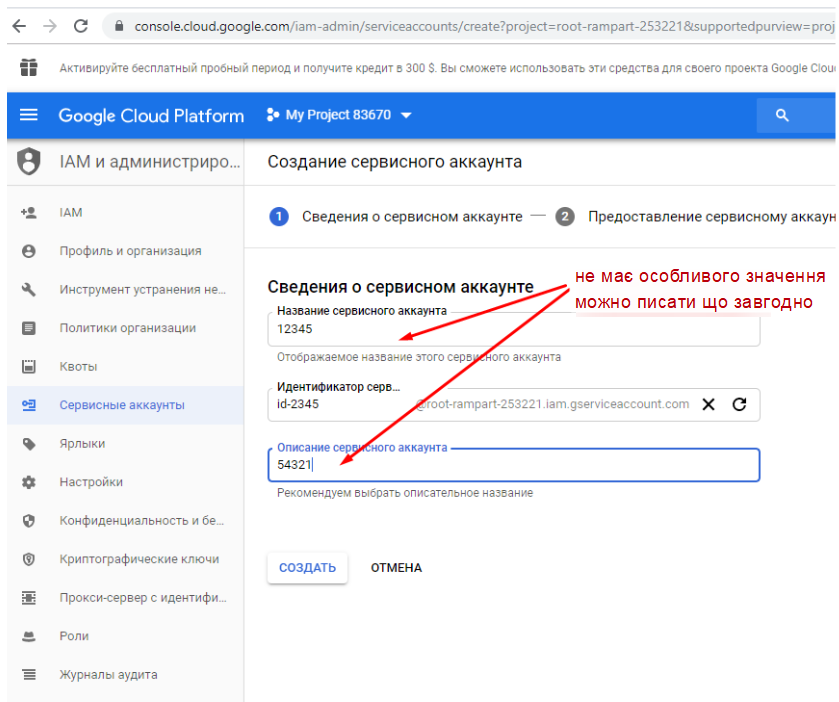This screenshot has width=839, height=702.
Task: Click the add-person icon next to IAM
Action: pos(29,212)
